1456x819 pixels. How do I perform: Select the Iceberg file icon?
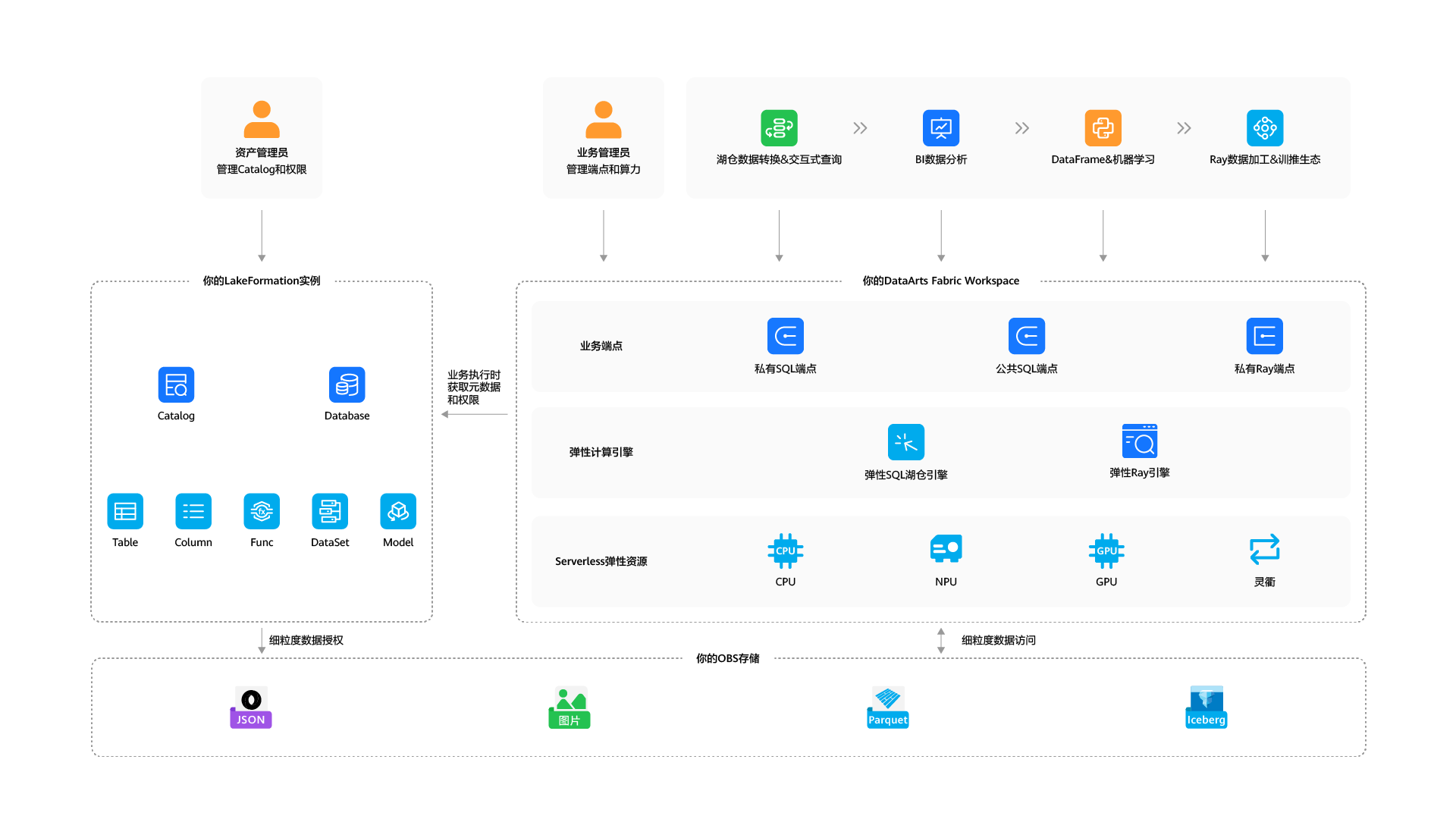1206,708
